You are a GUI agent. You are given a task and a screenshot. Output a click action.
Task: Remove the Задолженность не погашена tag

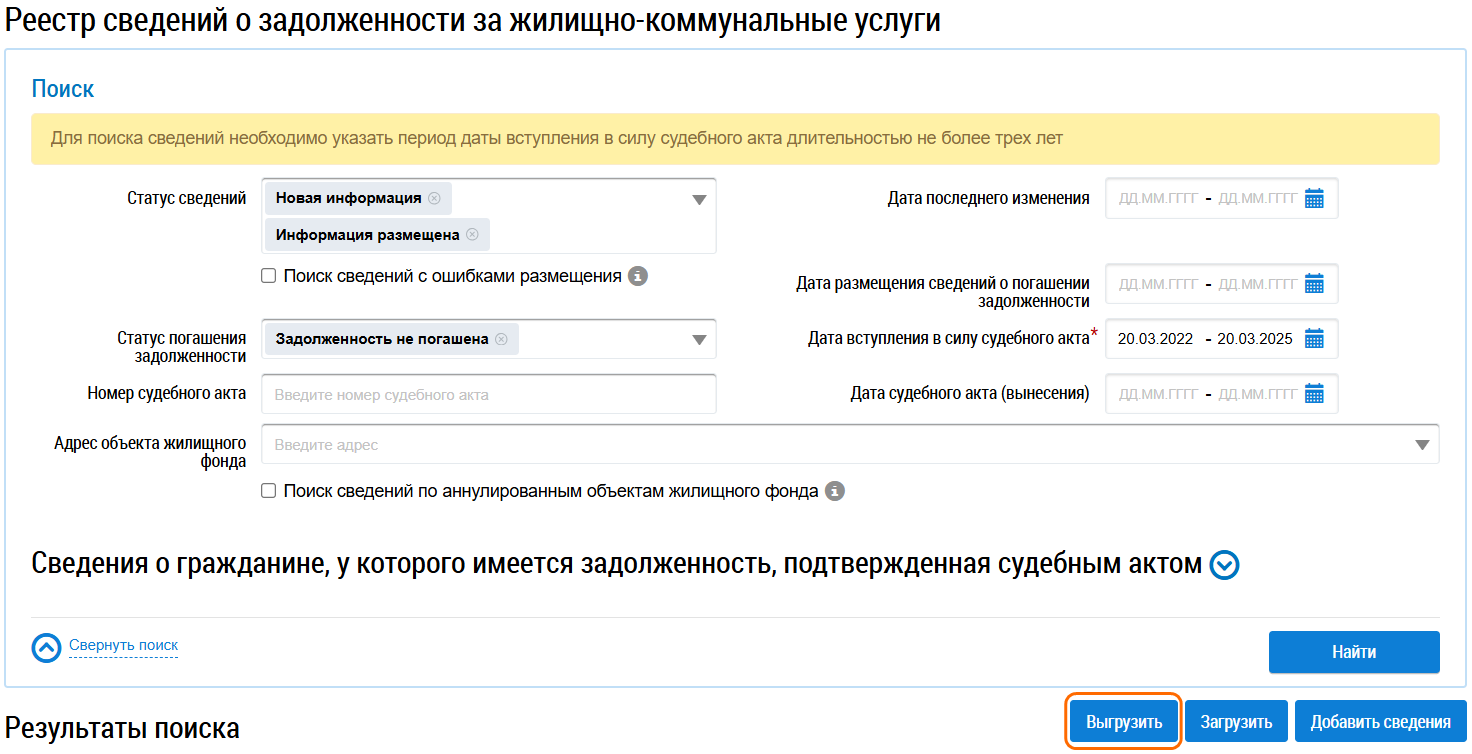(501, 339)
